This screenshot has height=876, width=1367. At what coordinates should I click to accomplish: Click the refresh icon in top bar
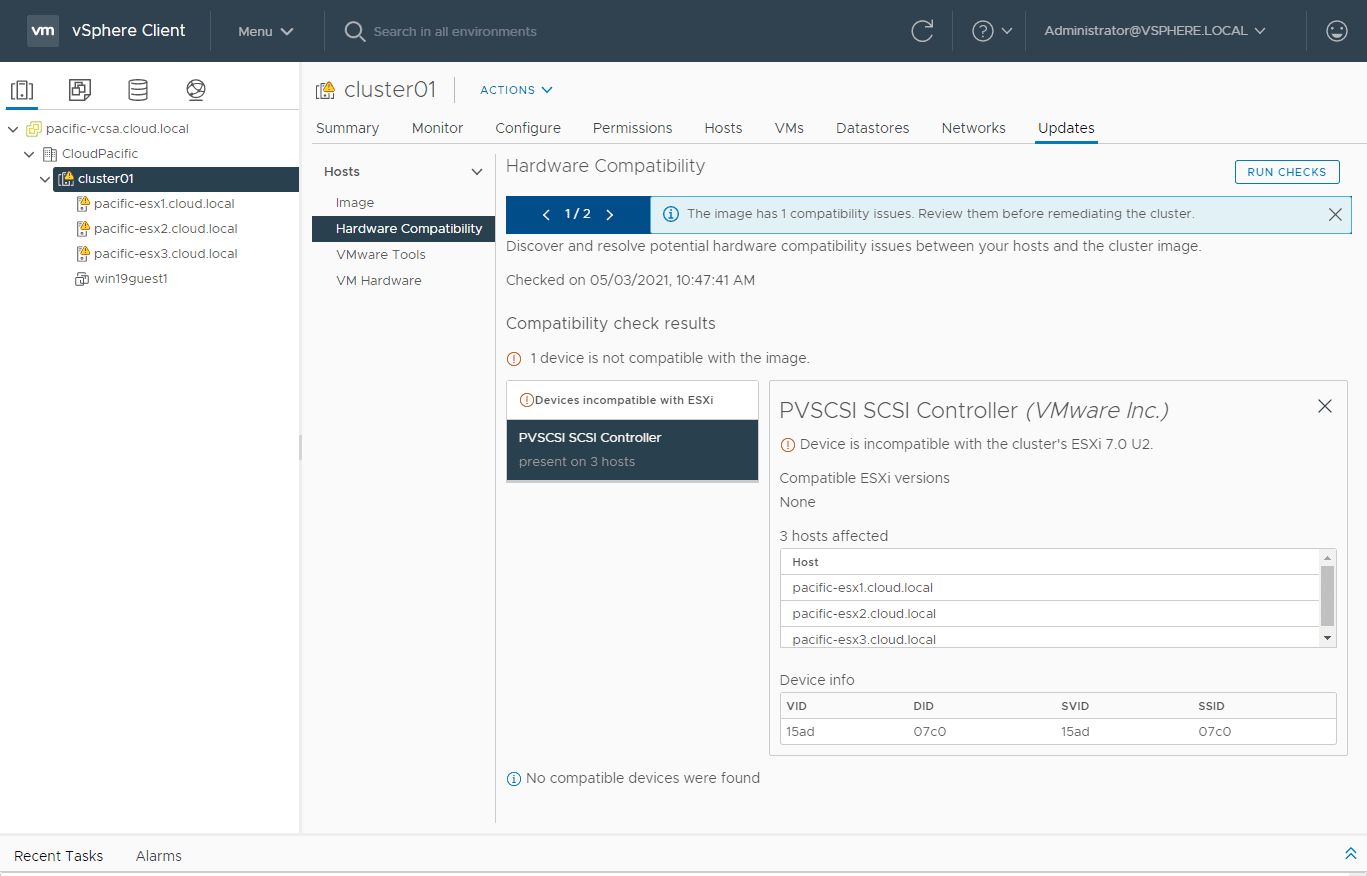coord(922,31)
